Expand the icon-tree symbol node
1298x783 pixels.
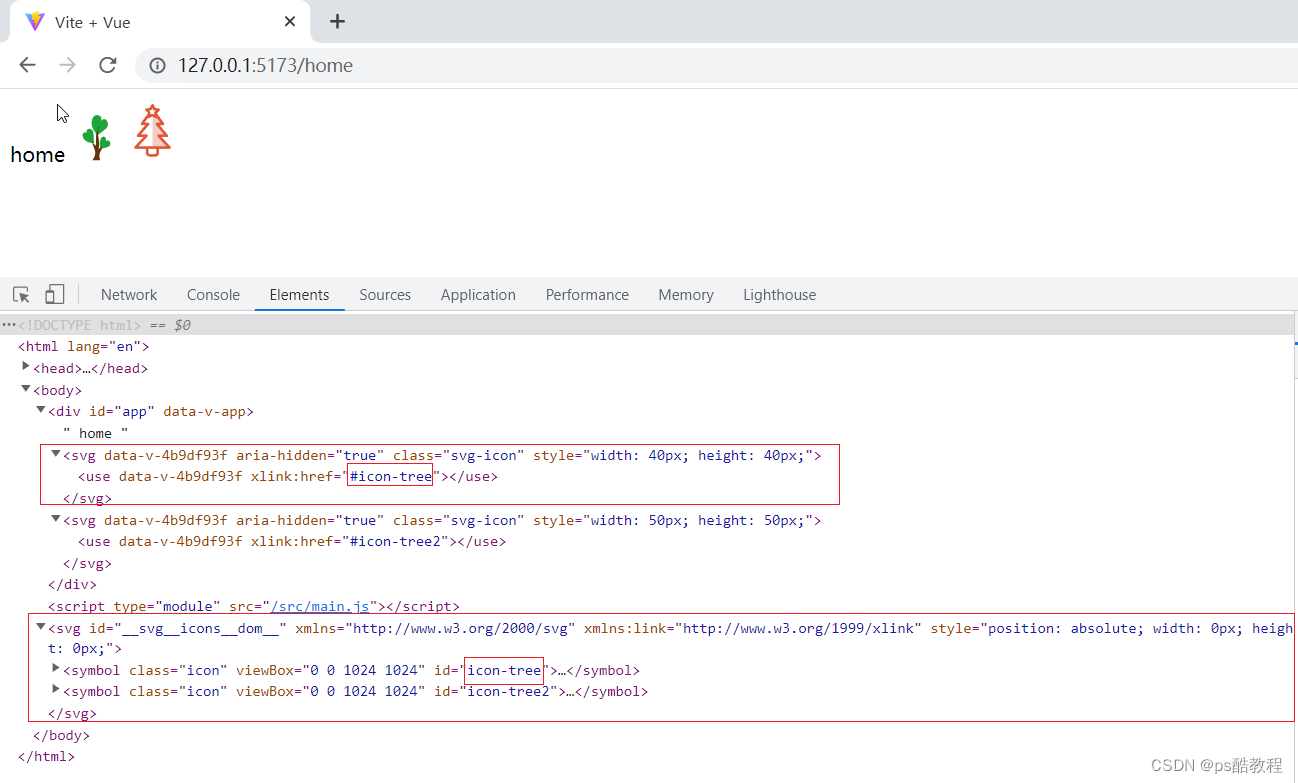[56, 669]
